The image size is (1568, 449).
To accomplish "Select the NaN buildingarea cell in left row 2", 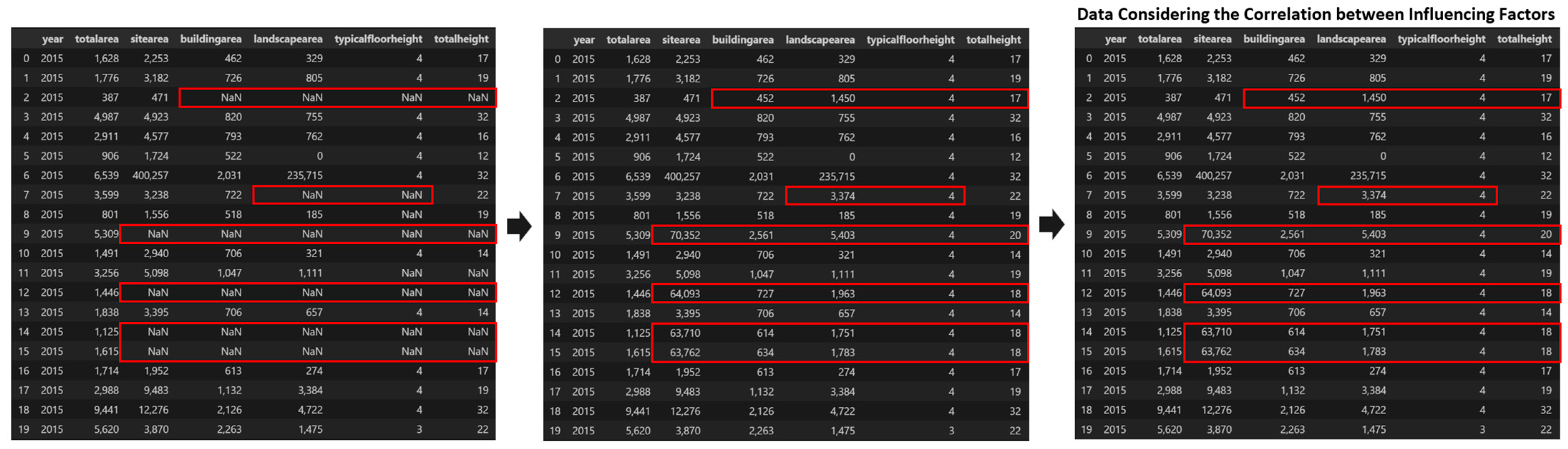I will (x=231, y=97).
